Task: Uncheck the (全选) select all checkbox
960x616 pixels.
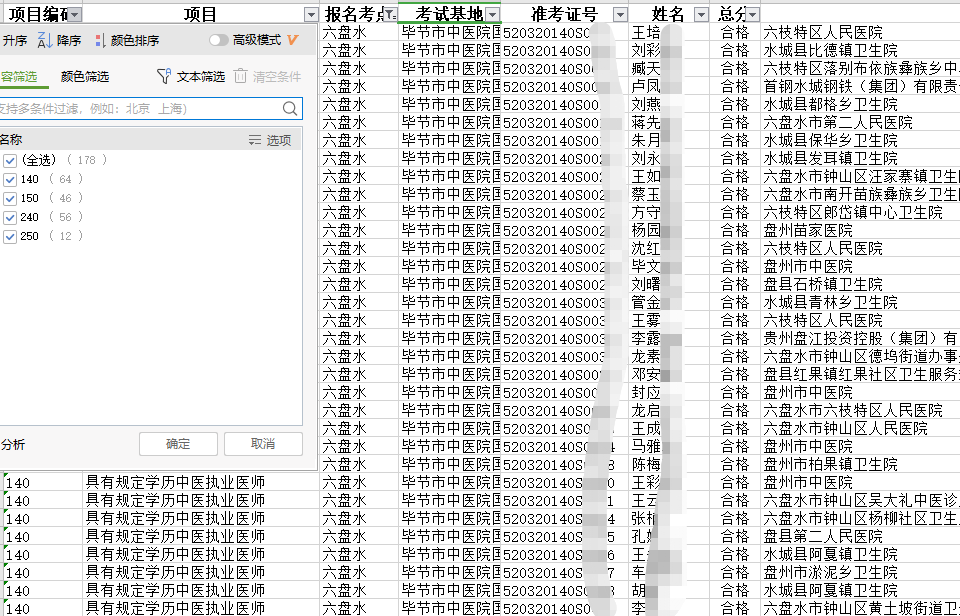Action: click(10, 160)
